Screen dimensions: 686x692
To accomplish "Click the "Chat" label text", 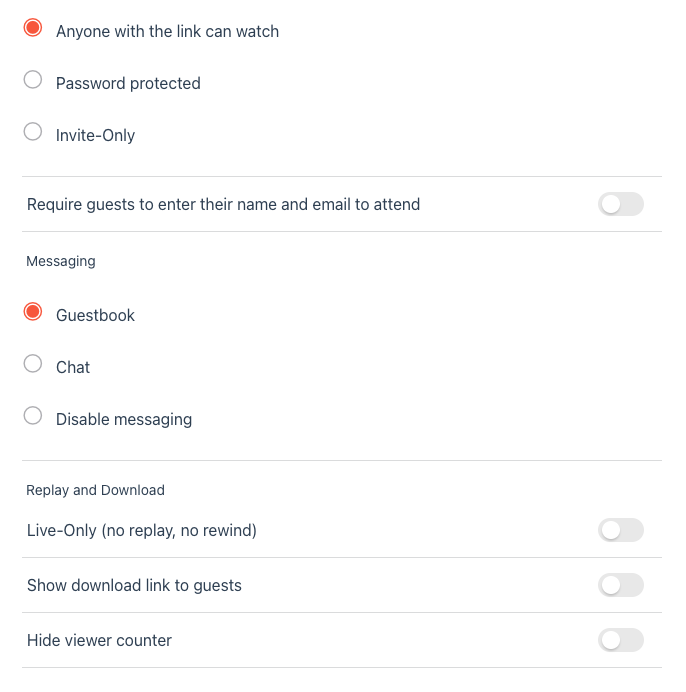I will pyautogui.click(x=73, y=367).
